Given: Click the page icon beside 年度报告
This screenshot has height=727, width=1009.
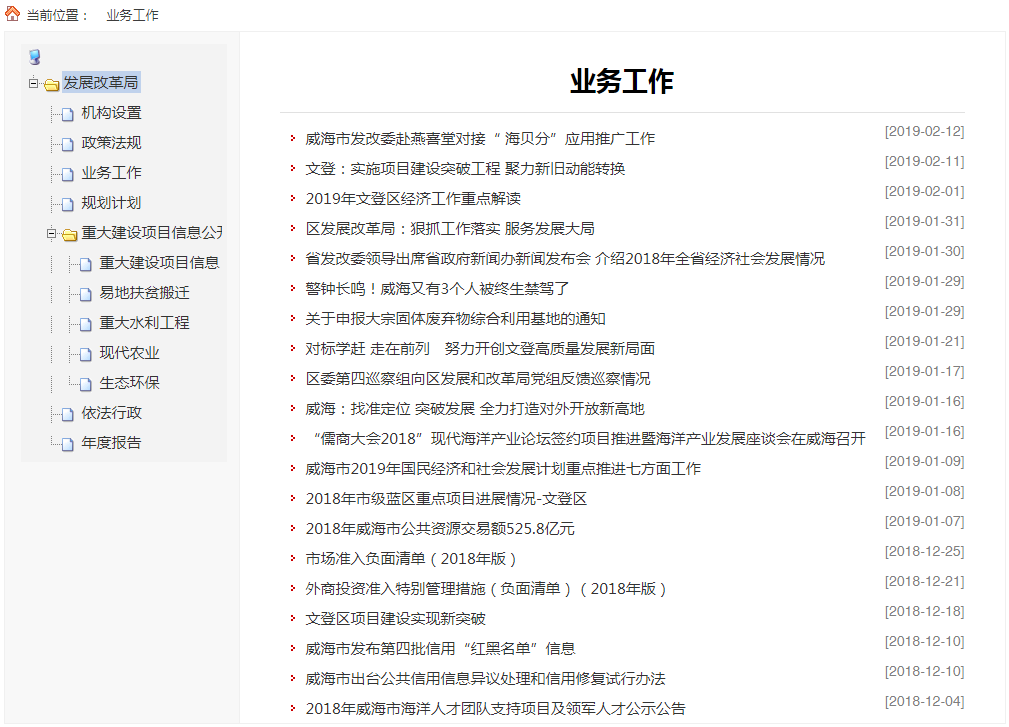Looking at the screenshot, I should [x=68, y=444].
